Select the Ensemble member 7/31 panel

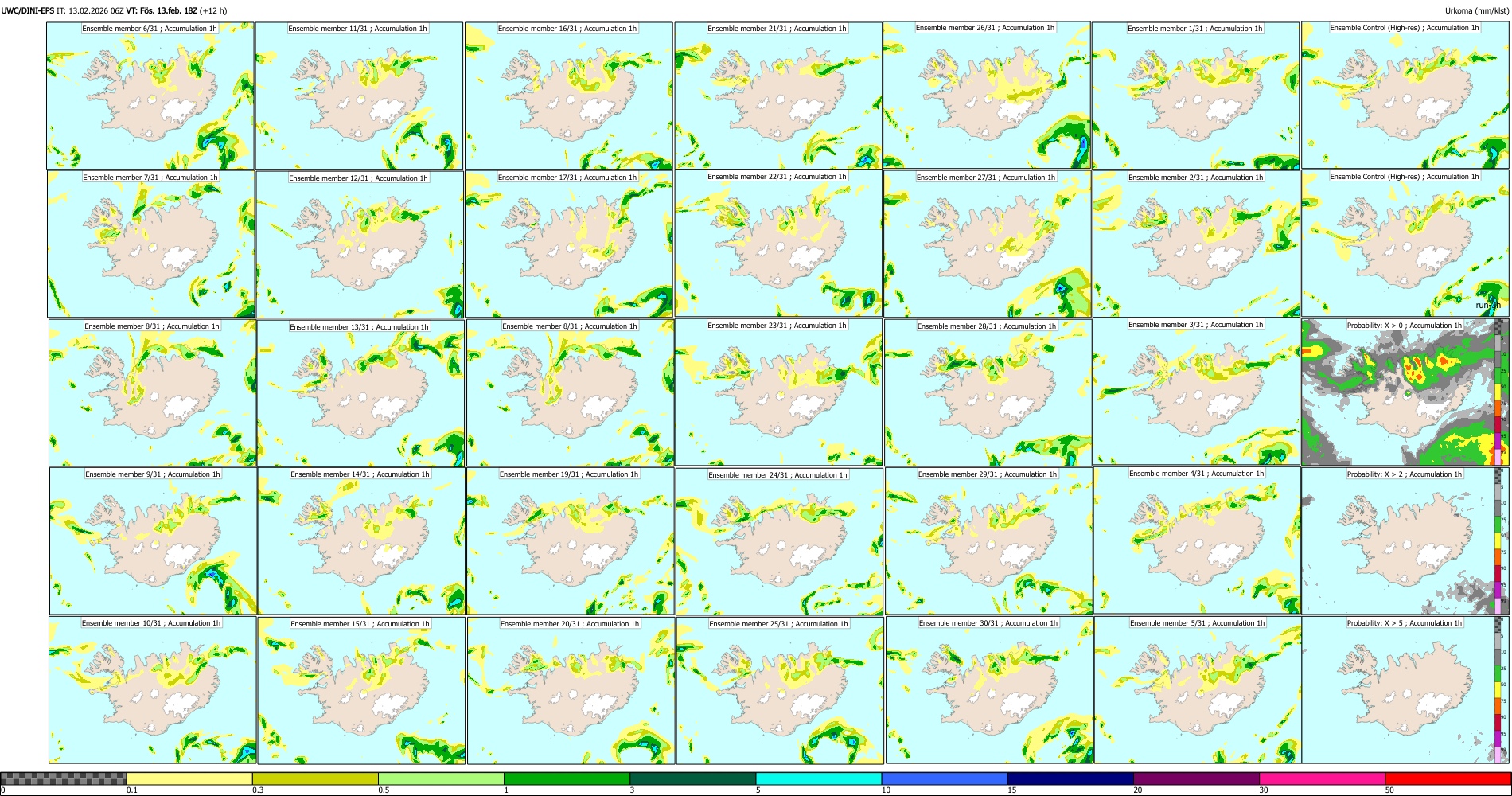click(x=151, y=244)
